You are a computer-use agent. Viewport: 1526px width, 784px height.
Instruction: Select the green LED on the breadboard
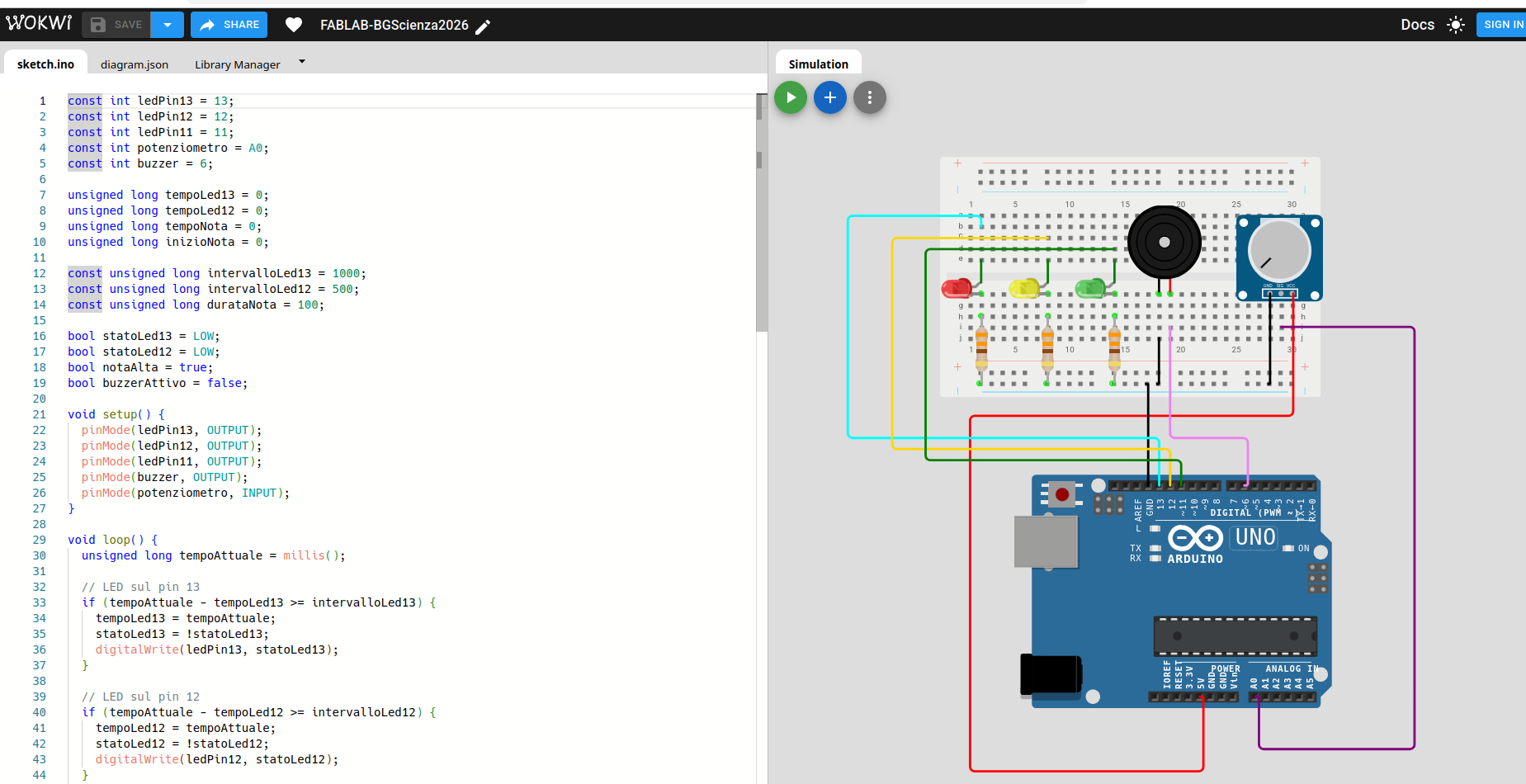click(1090, 288)
